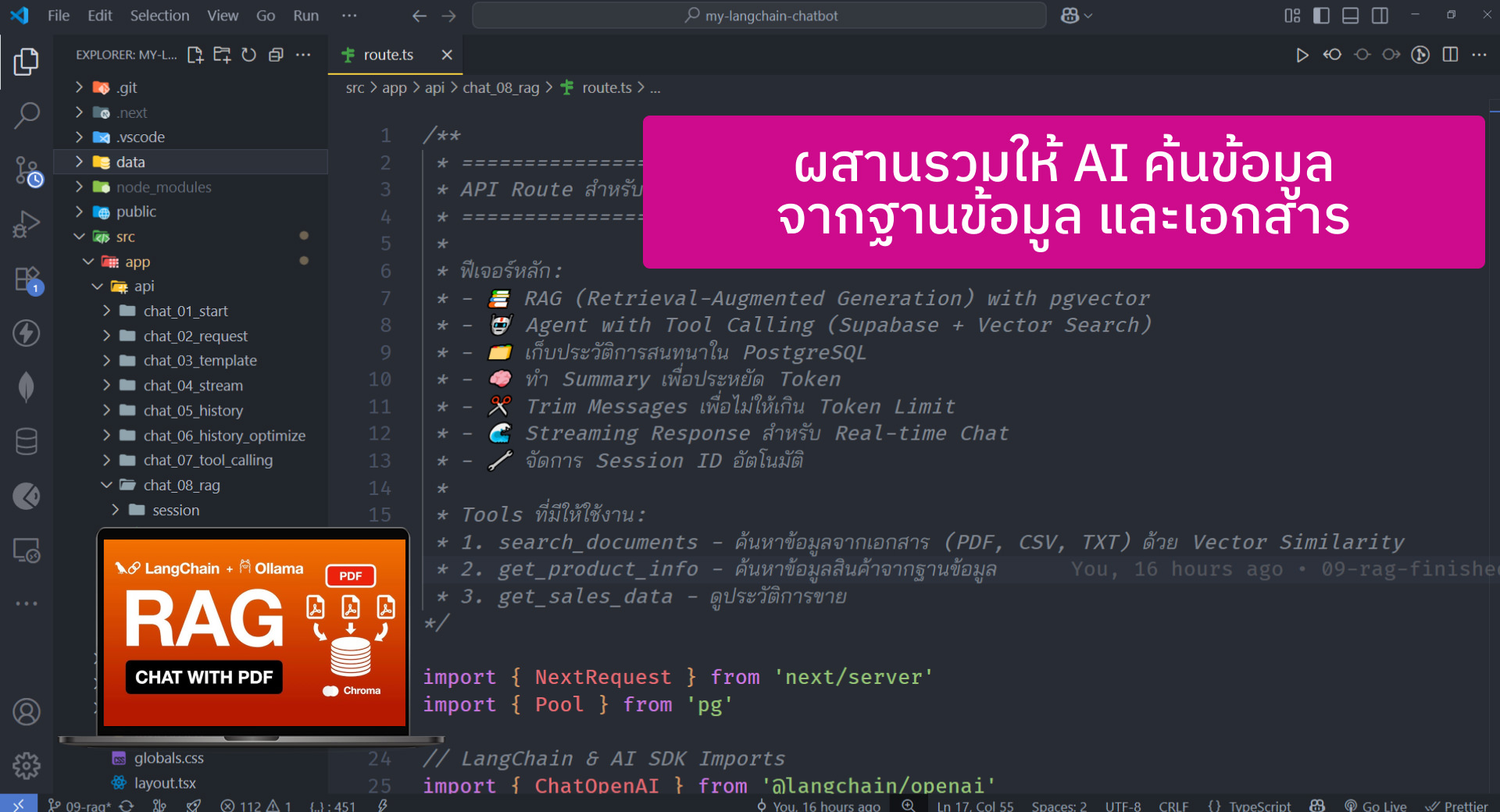Toggle primary side bar visibility
This screenshot has height=812, width=1500.
tap(1322, 16)
